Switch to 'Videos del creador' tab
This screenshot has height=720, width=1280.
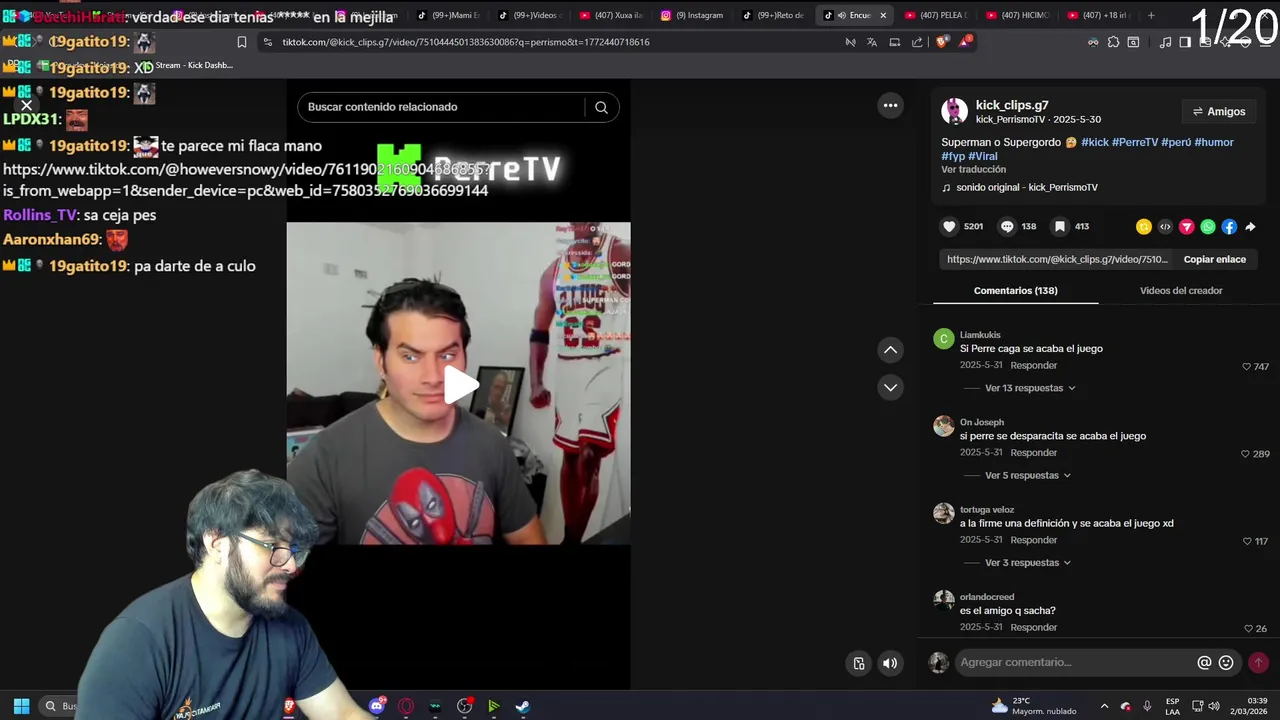pos(1181,291)
